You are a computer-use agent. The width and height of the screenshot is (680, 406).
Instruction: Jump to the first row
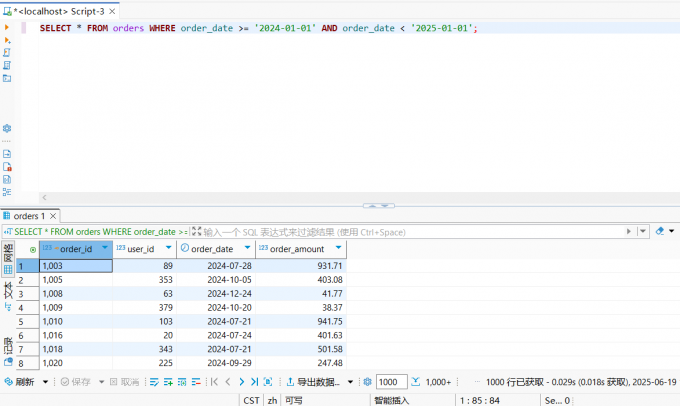pyautogui.click(x=214, y=382)
